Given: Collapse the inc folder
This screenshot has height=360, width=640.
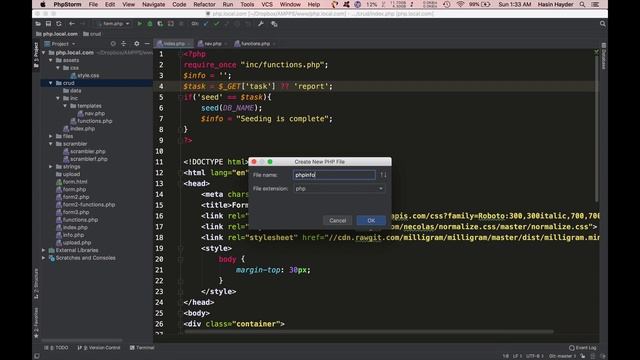Looking at the screenshot, I should click(58, 98).
